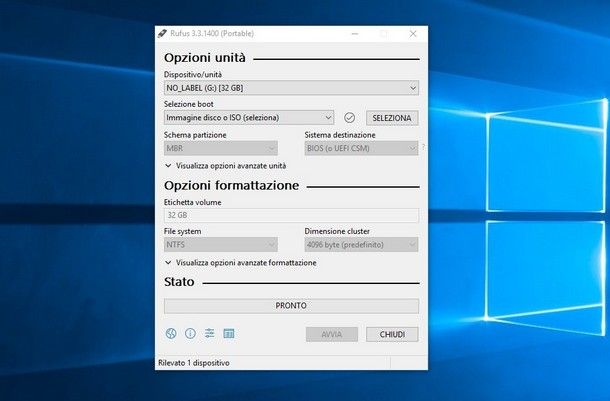
Task: Click the 'File system' label
Action: (x=182, y=231)
